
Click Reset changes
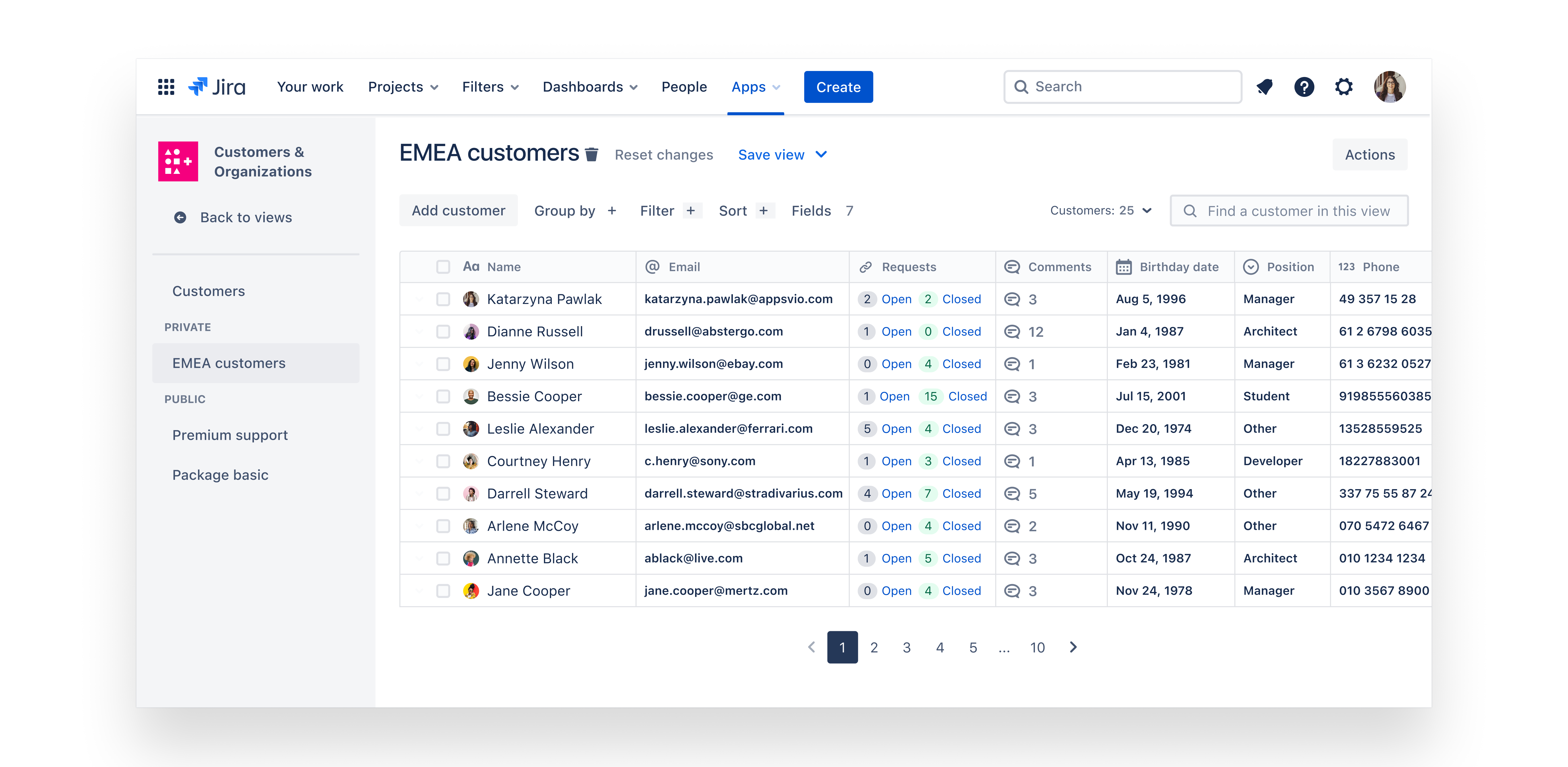pyautogui.click(x=664, y=155)
